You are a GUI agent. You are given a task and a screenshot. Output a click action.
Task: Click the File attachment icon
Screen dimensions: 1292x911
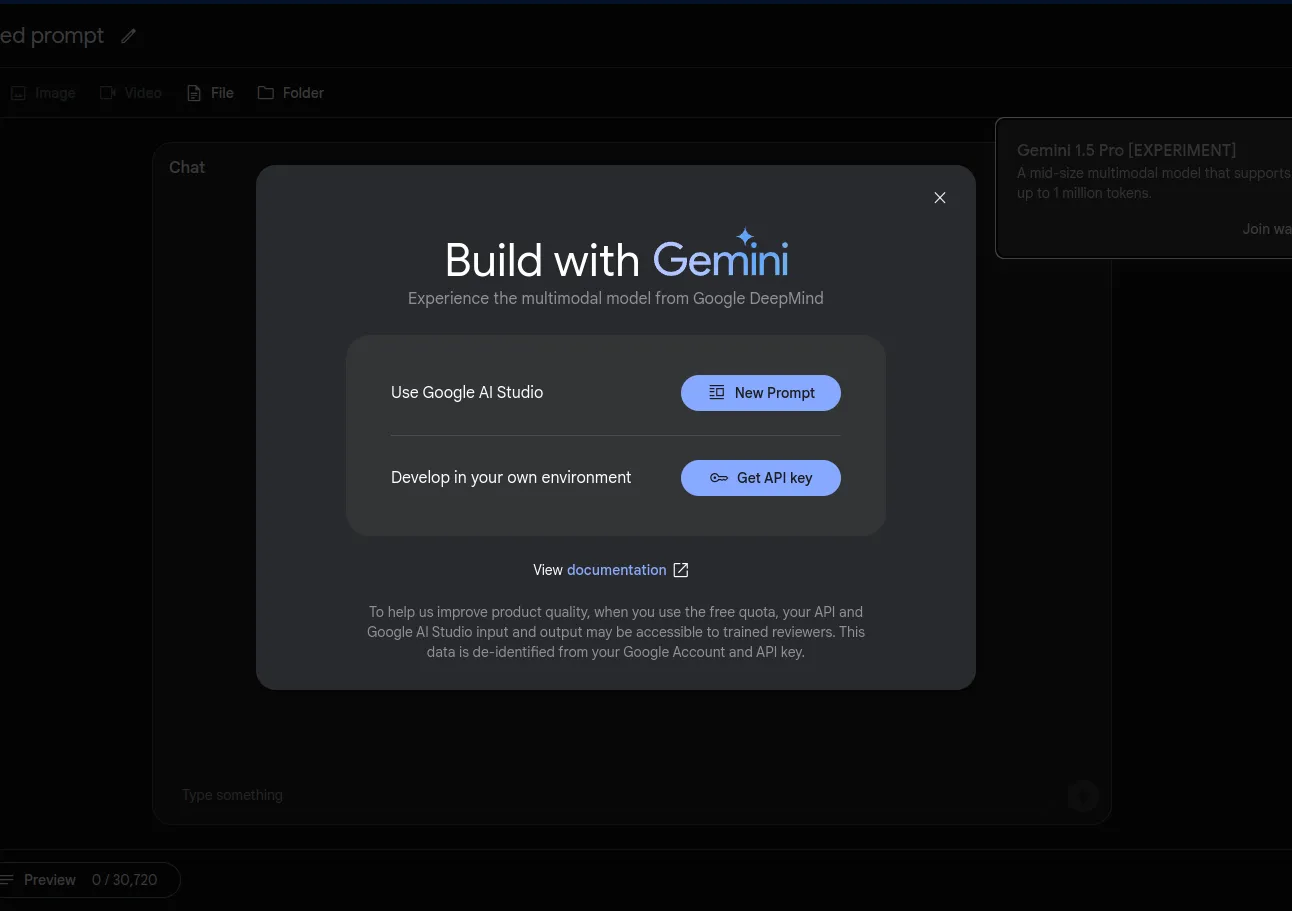coord(193,92)
